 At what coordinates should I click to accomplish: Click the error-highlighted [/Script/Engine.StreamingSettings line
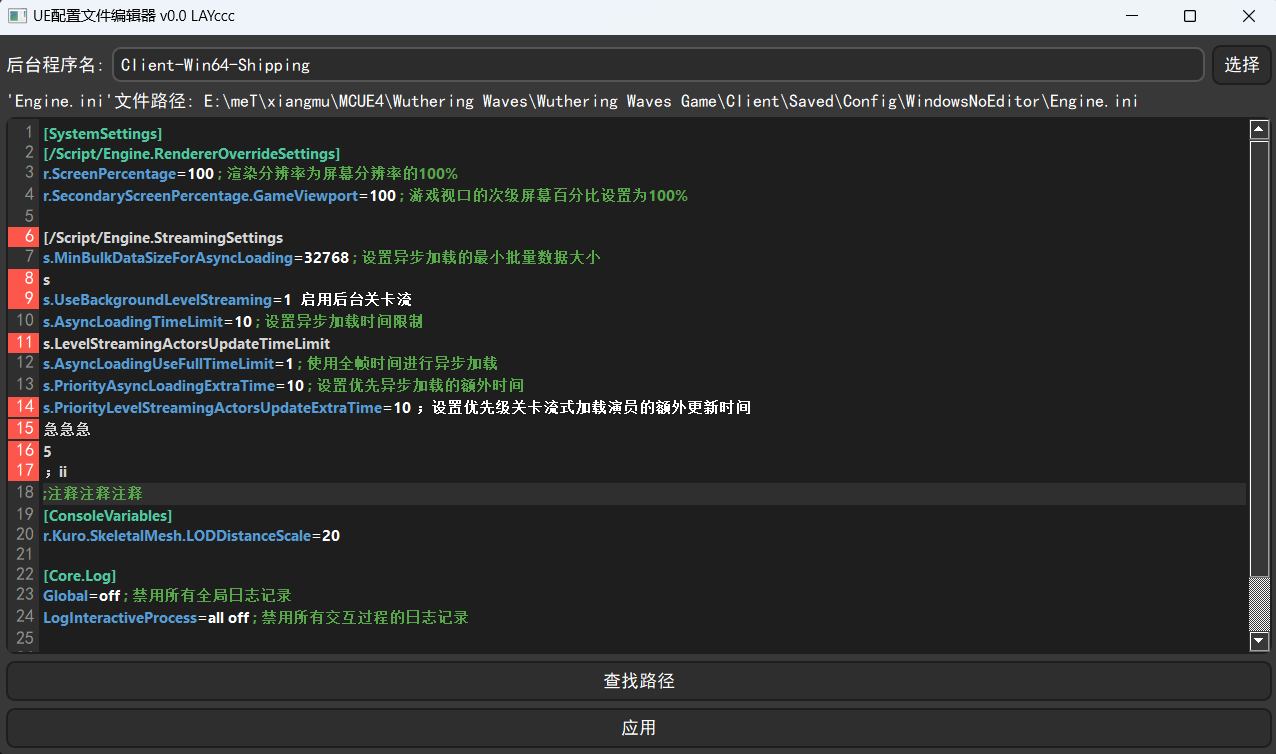(x=163, y=237)
